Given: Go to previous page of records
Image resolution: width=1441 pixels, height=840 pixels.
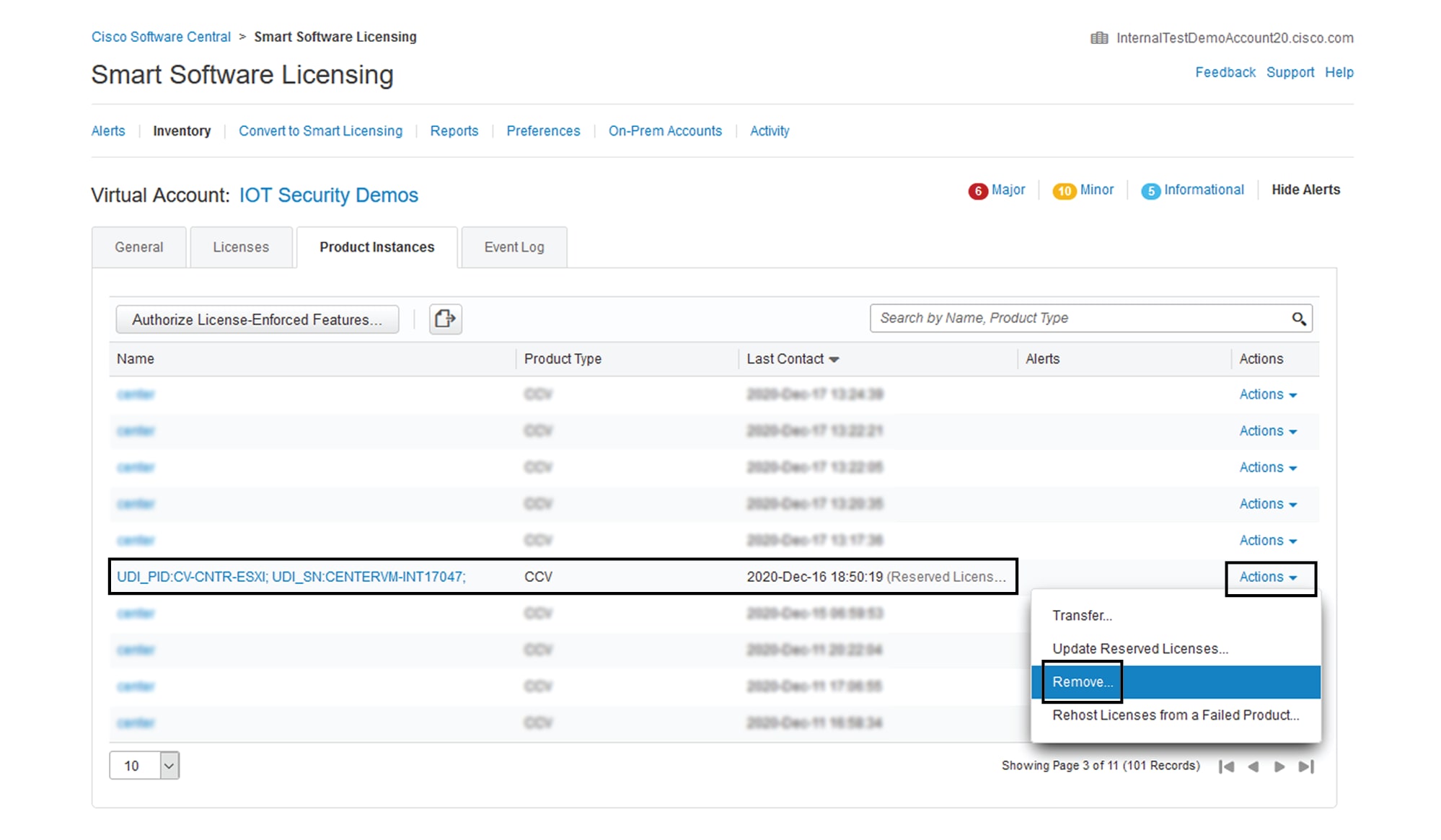Looking at the screenshot, I should (x=1253, y=766).
